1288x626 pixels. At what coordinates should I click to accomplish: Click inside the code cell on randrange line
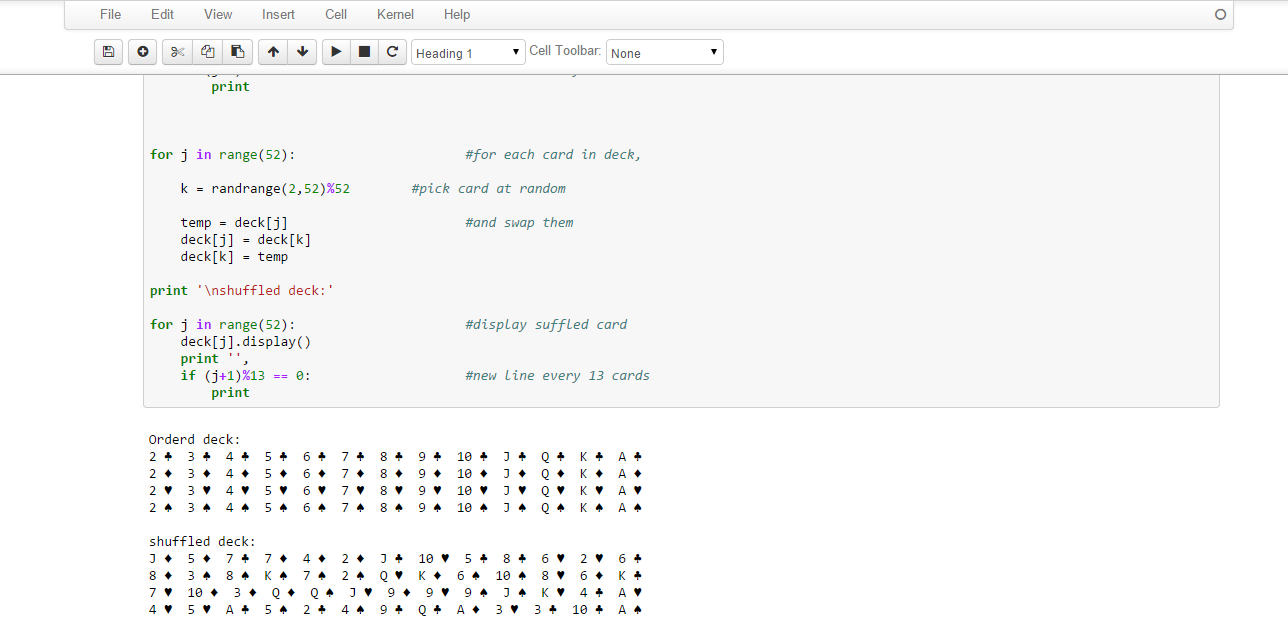265,189
